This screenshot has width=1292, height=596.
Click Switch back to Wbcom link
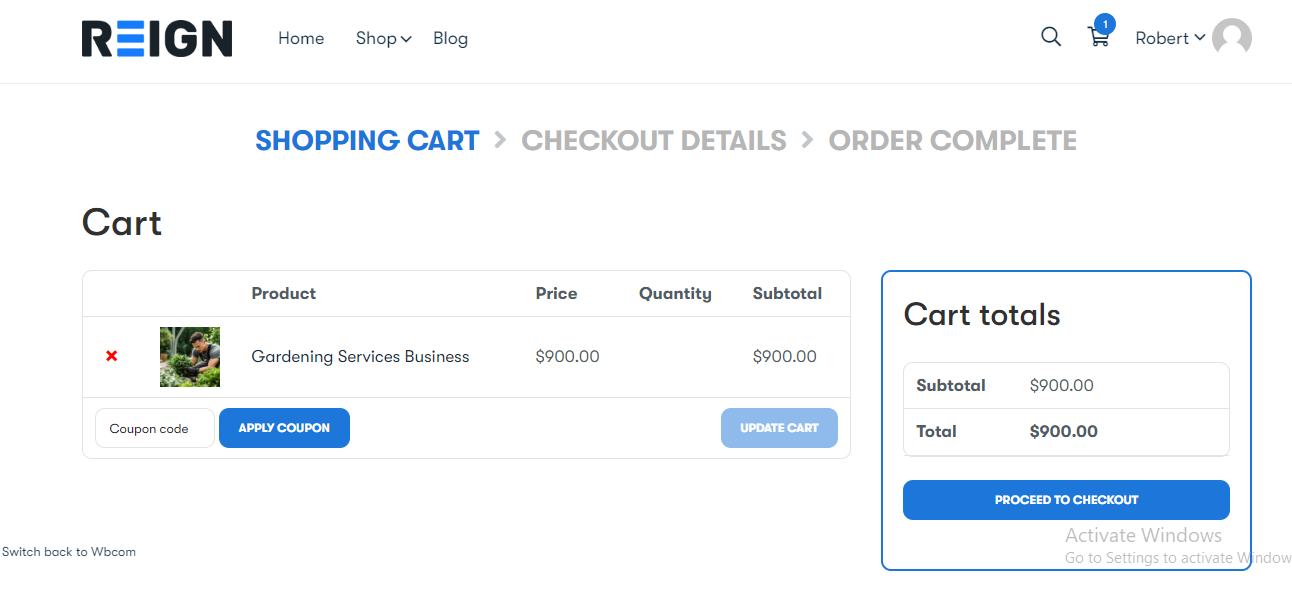69,552
